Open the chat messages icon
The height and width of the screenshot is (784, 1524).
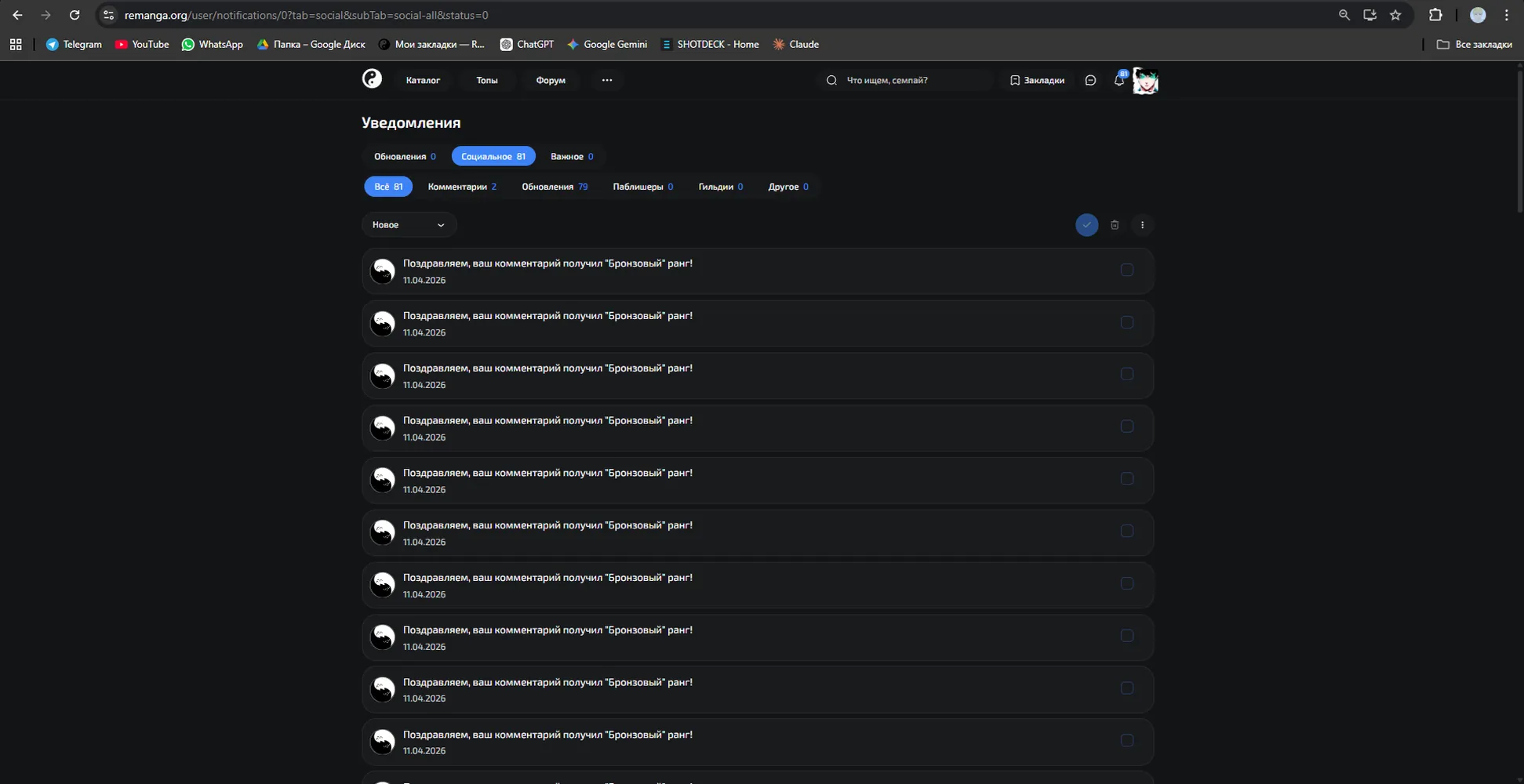point(1090,80)
